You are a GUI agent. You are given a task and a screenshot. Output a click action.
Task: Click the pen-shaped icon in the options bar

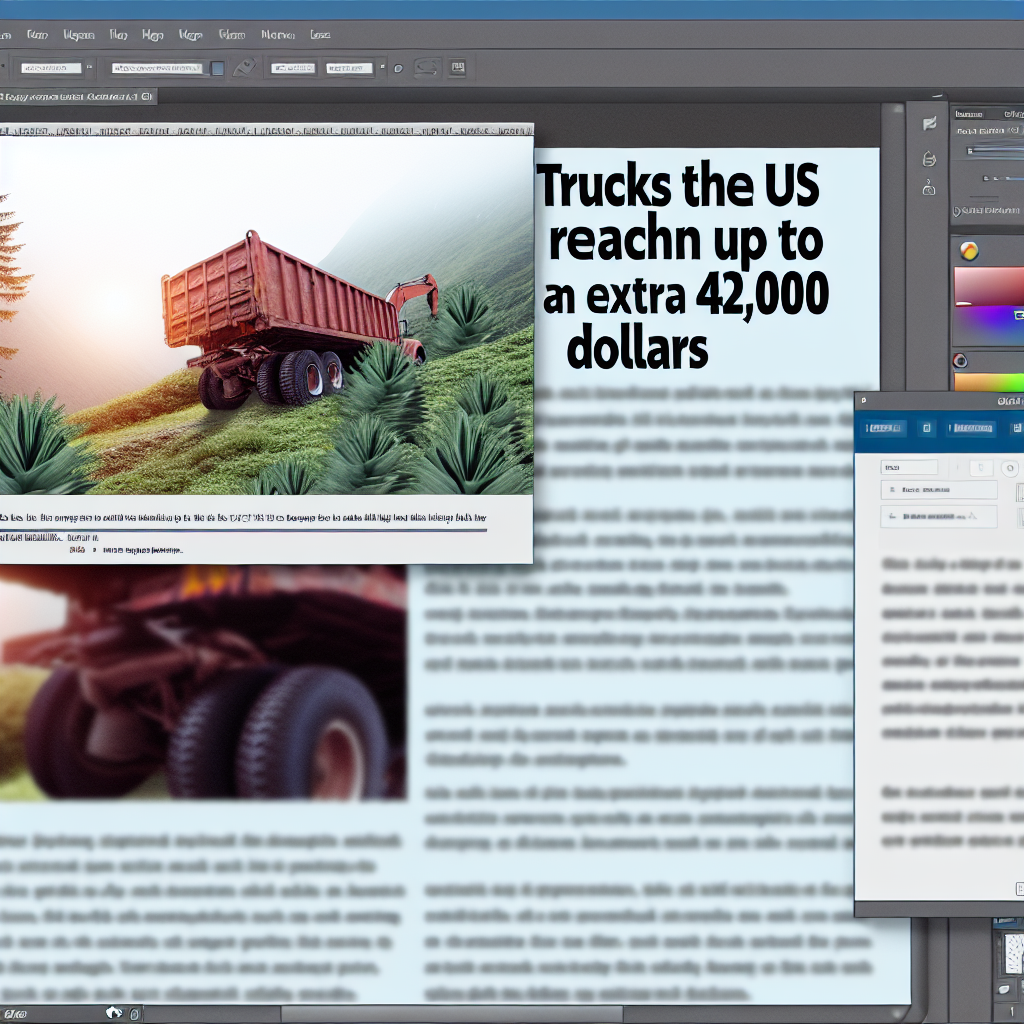[x=243, y=68]
